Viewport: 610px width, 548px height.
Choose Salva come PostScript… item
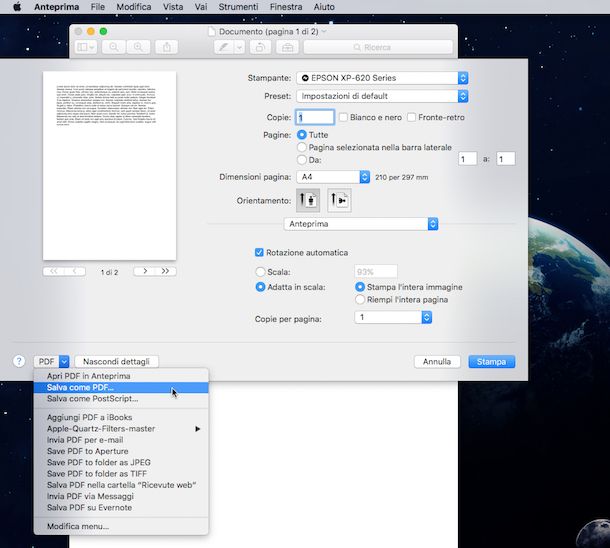point(121,399)
